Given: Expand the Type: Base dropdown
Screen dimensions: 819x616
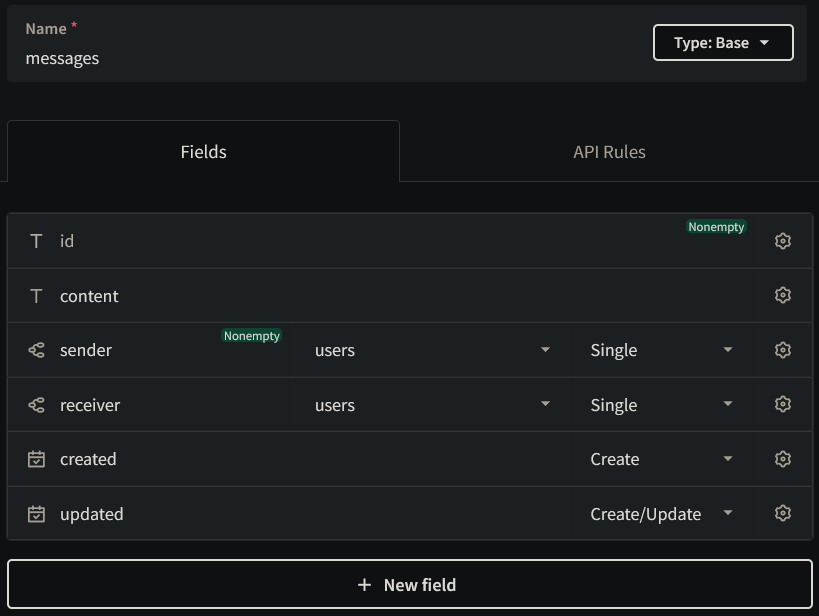Looking at the screenshot, I should click(722, 43).
